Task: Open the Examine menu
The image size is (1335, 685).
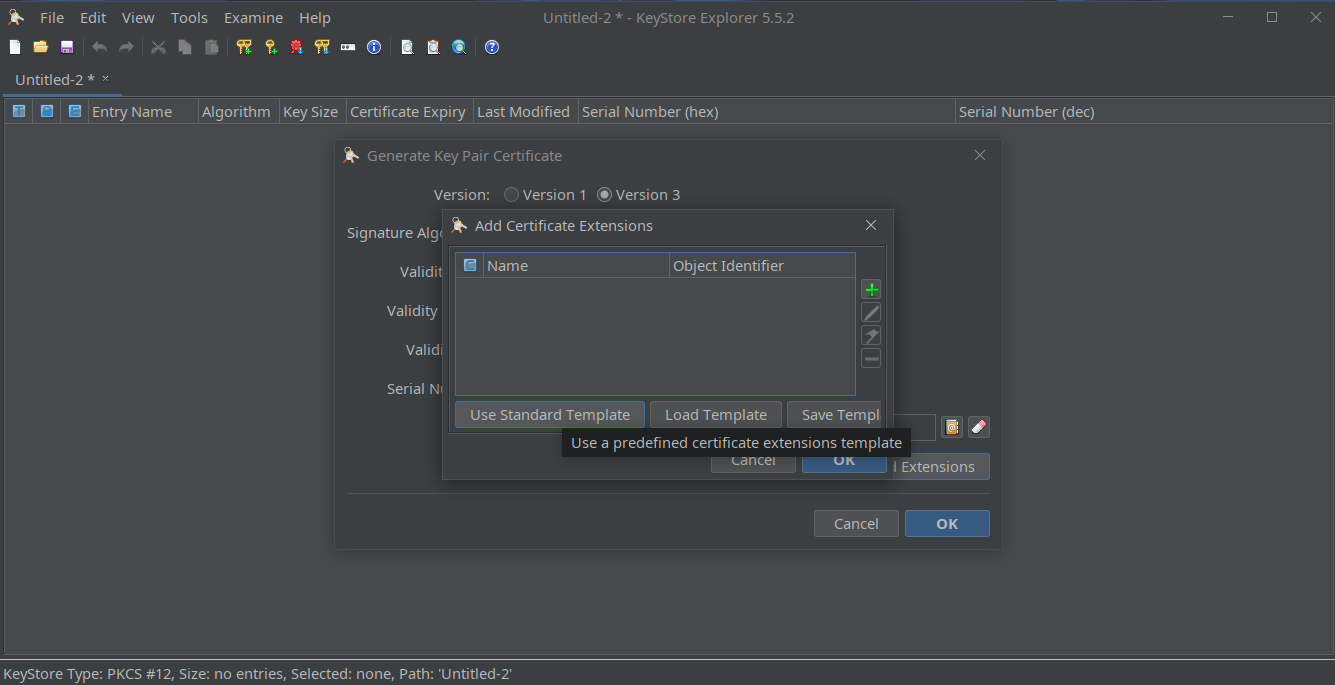Action: tap(253, 18)
